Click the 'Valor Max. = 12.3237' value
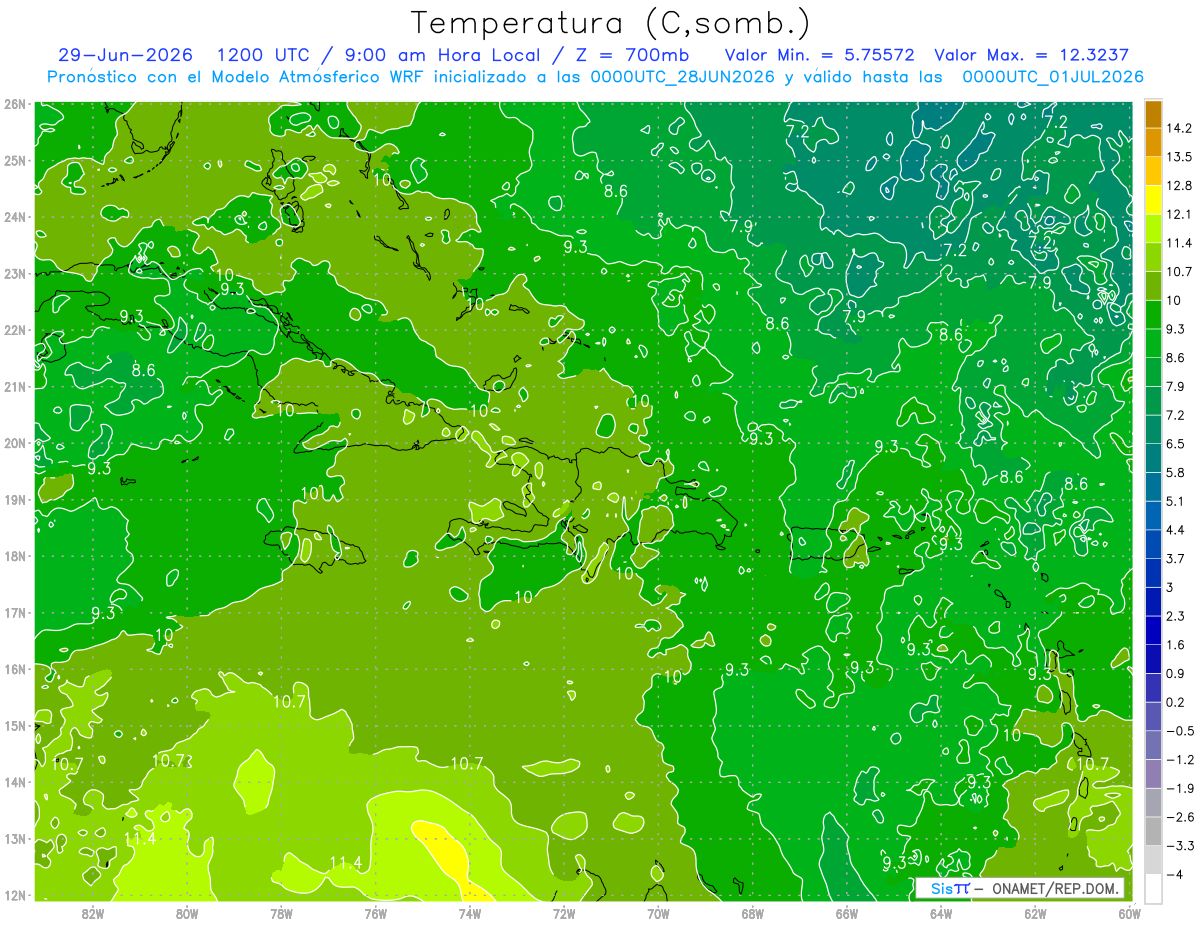Viewport: 1200px width, 927px height. (x=1031, y=55)
